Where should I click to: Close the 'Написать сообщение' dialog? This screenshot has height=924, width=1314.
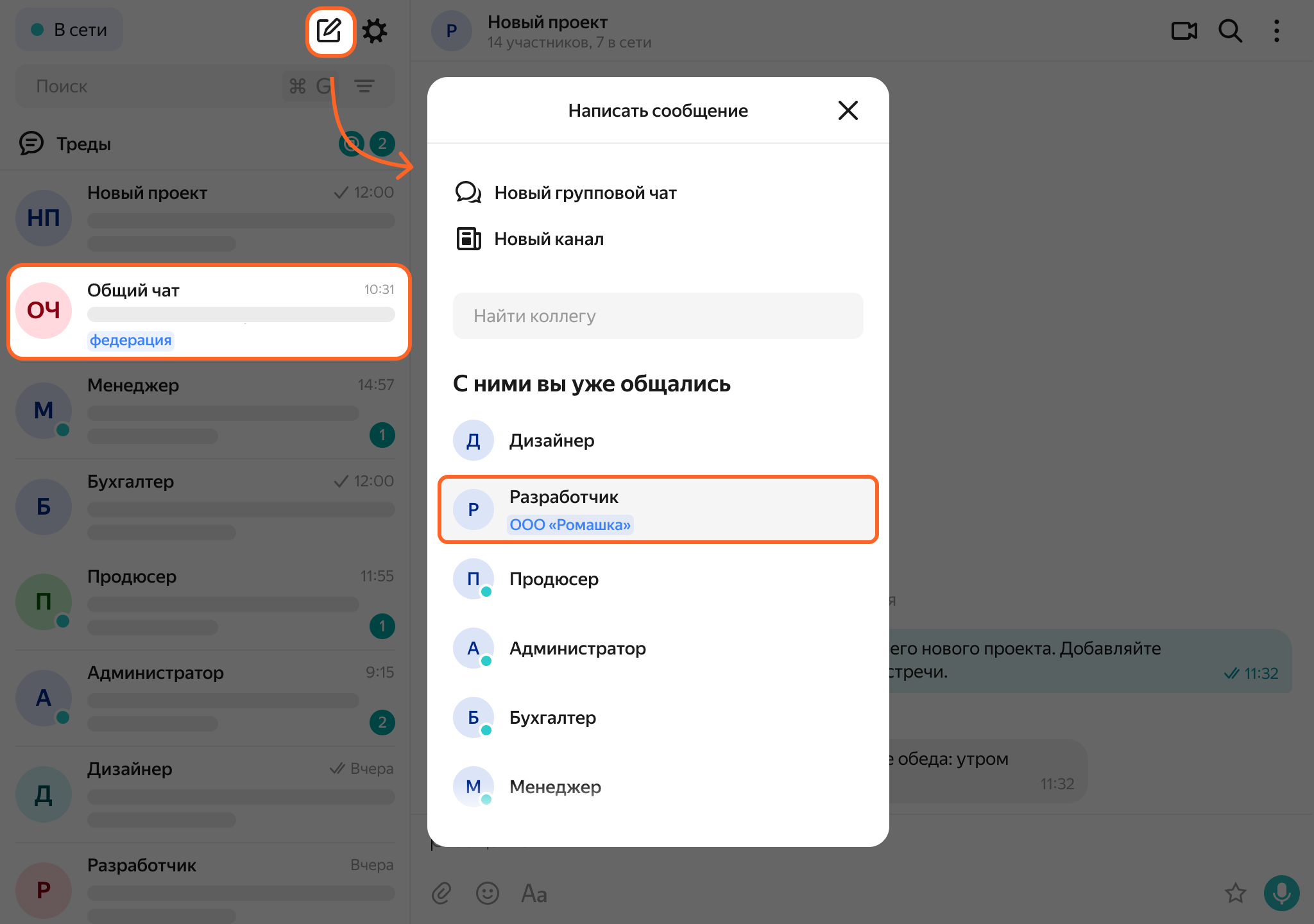(848, 110)
